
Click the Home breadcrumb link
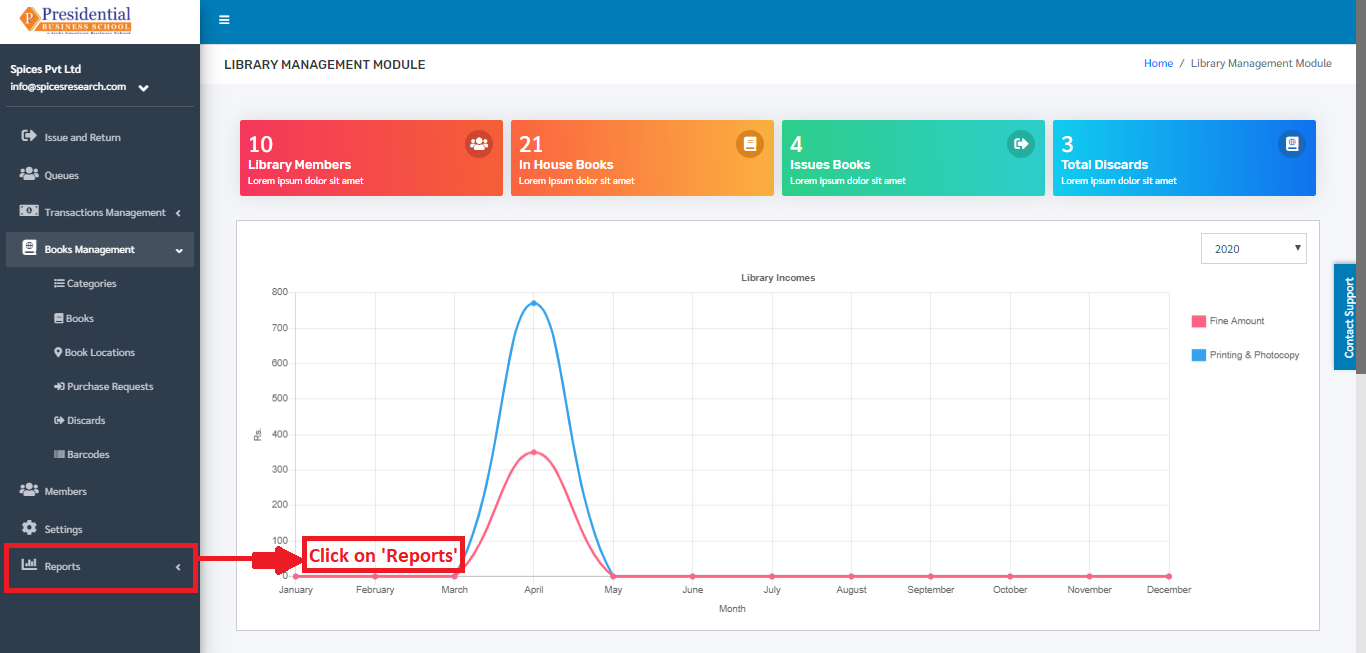coord(1158,63)
